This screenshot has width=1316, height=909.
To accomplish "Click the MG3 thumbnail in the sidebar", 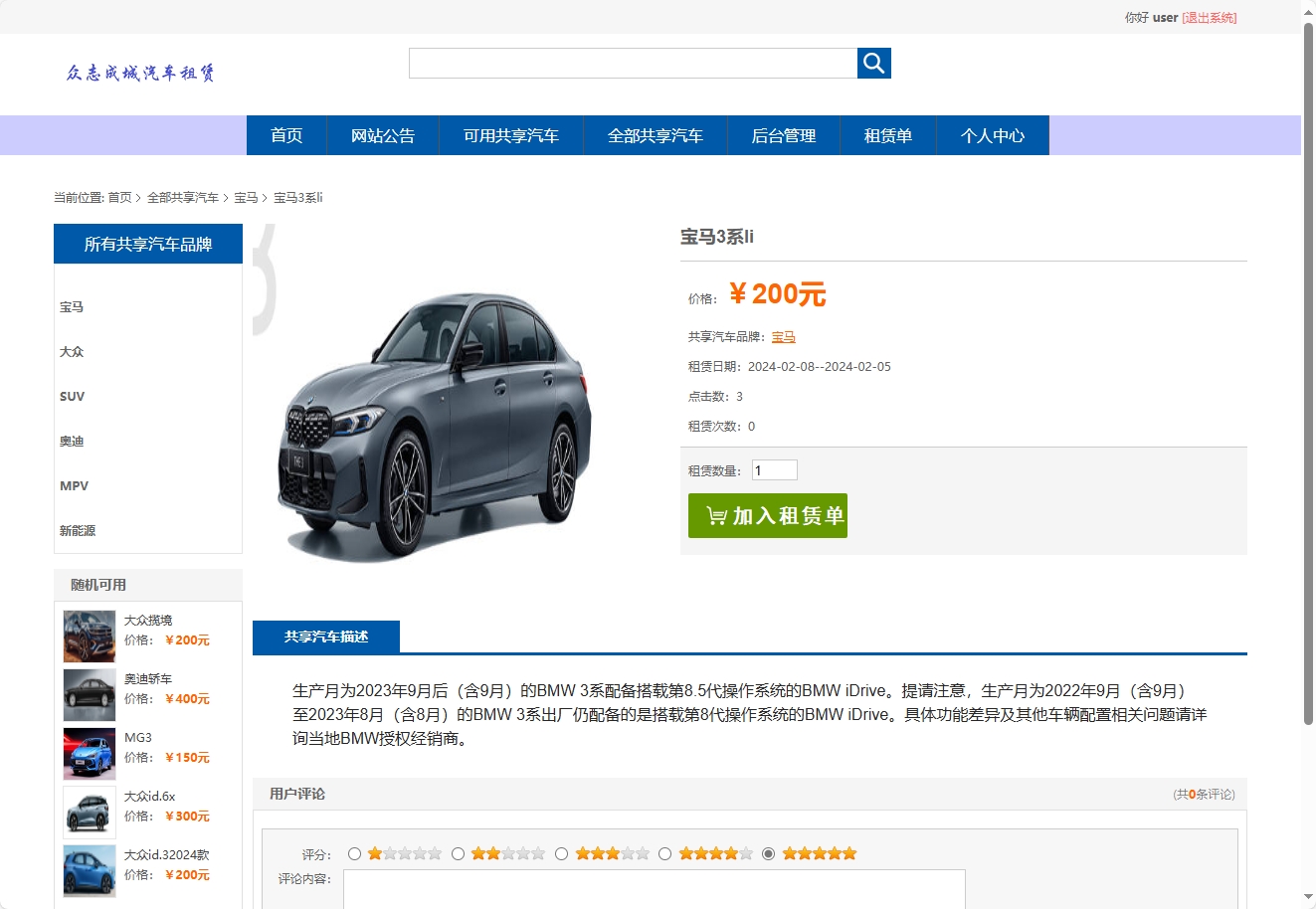I will coord(89,753).
